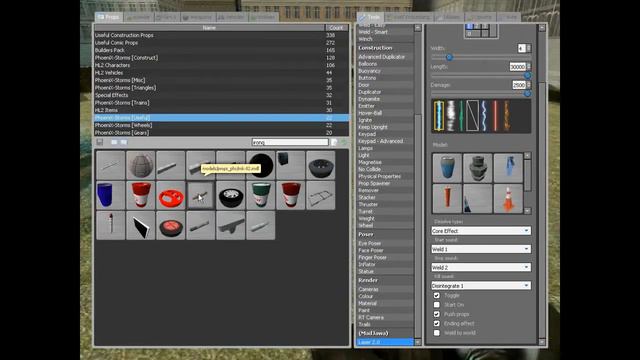Choose the Hover-Ball tool
640x360 pixels.
point(385,113)
